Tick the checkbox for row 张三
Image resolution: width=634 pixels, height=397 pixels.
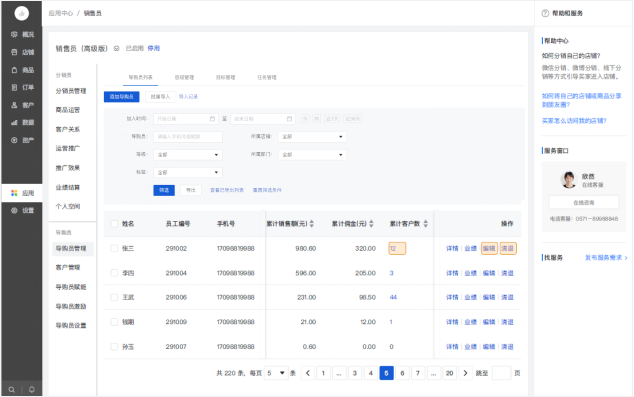click(x=114, y=248)
